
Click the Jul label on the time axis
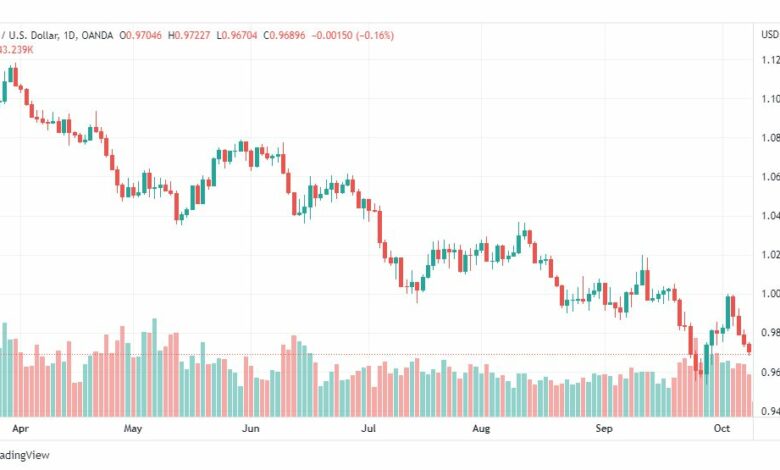(x=368, y=428)
